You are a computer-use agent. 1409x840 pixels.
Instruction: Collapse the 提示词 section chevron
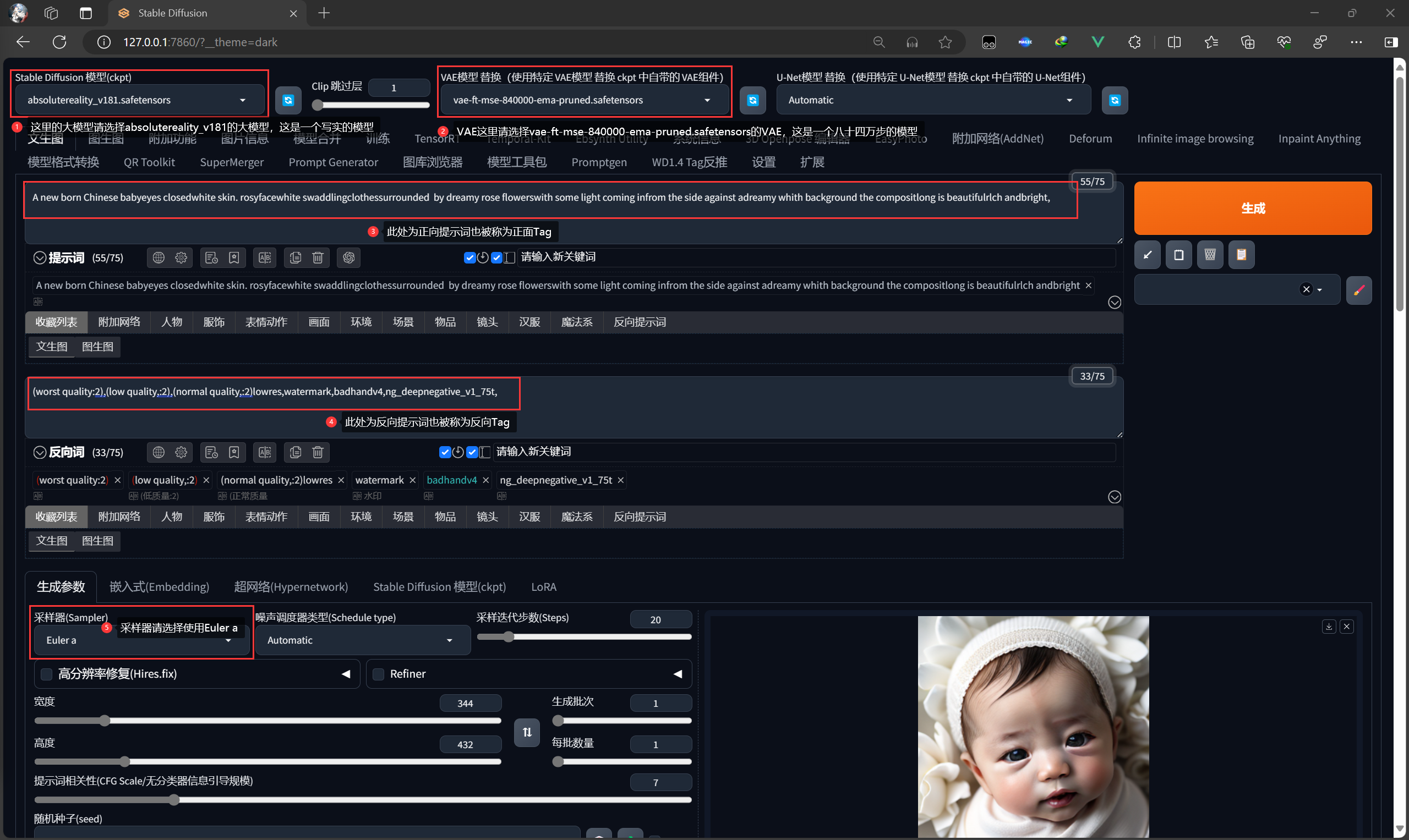tap(40, 257)
